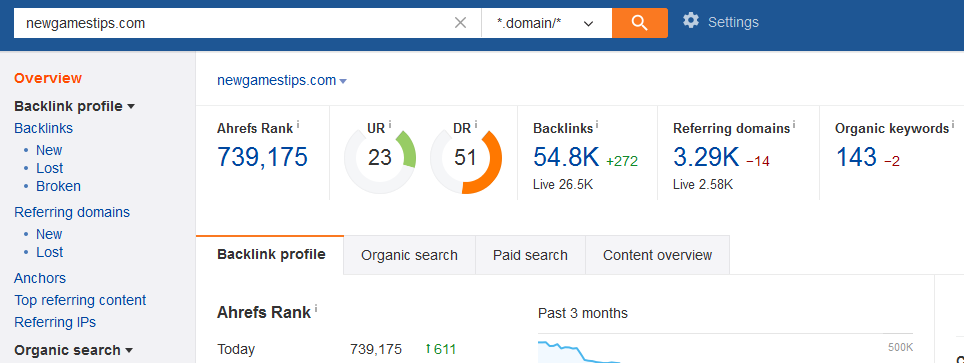Switch to the Organic search tab

[x=409, y=255]
